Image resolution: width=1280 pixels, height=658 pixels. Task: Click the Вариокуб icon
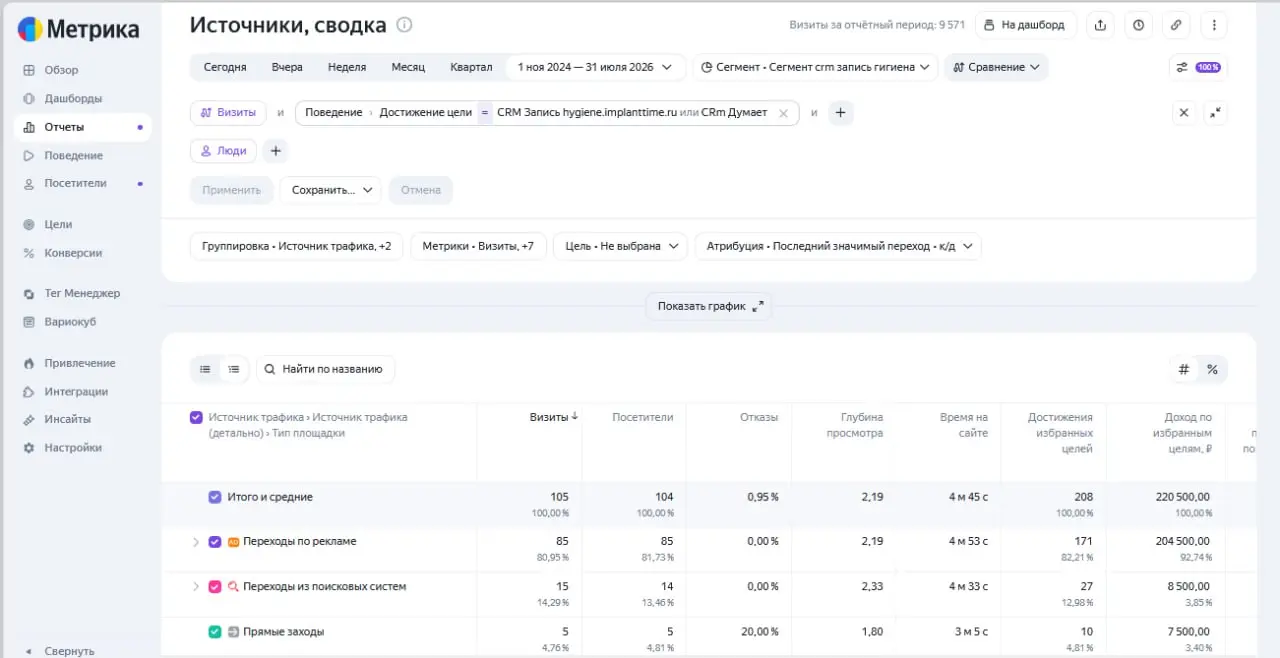29,322
